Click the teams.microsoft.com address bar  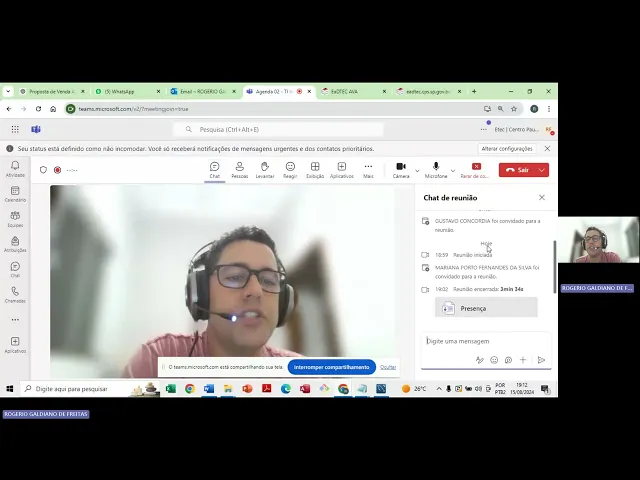pyautogui.click(x=294, y=109)
